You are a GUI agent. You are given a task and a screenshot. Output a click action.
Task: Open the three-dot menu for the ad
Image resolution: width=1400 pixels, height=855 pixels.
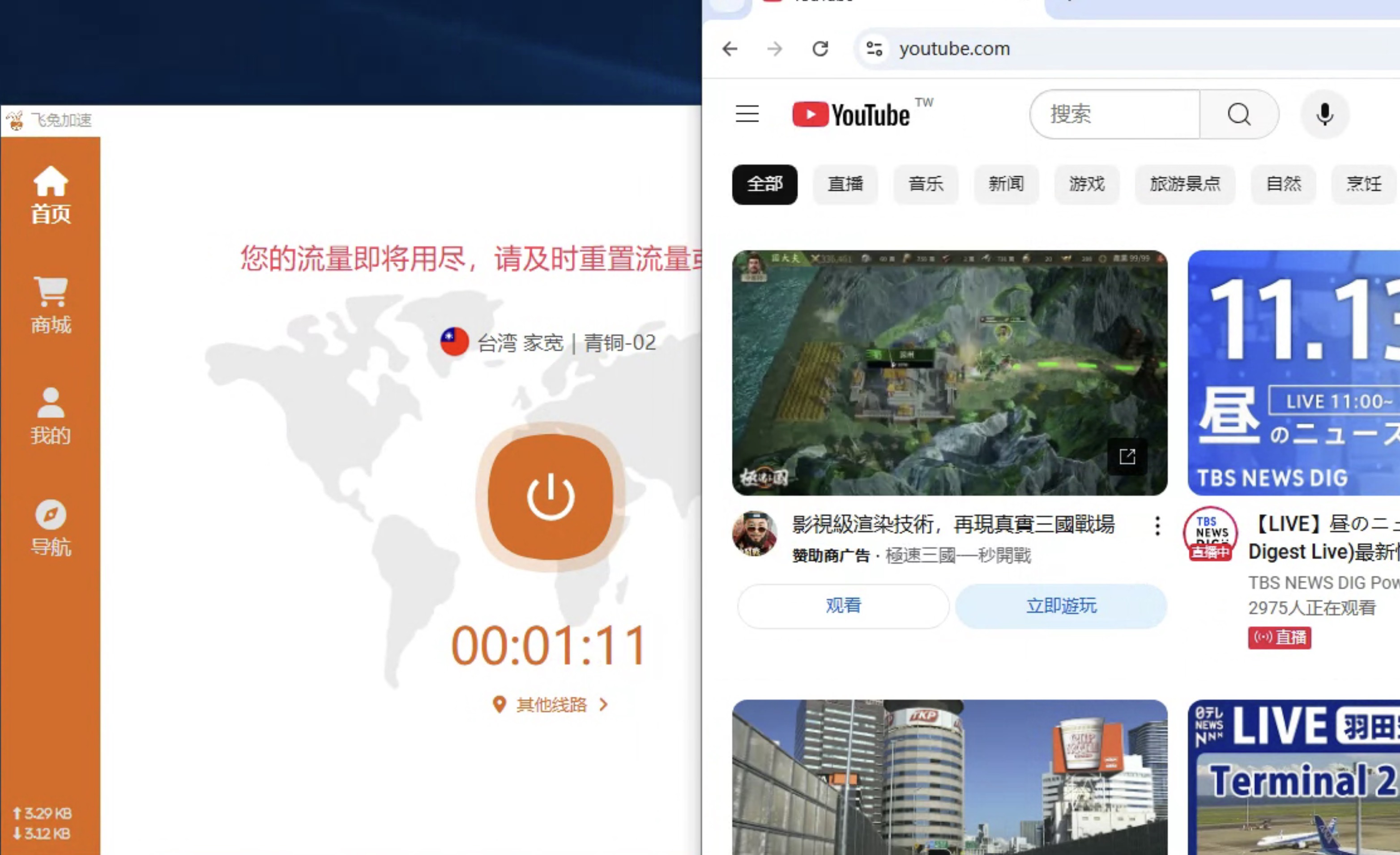point(1157,526)
